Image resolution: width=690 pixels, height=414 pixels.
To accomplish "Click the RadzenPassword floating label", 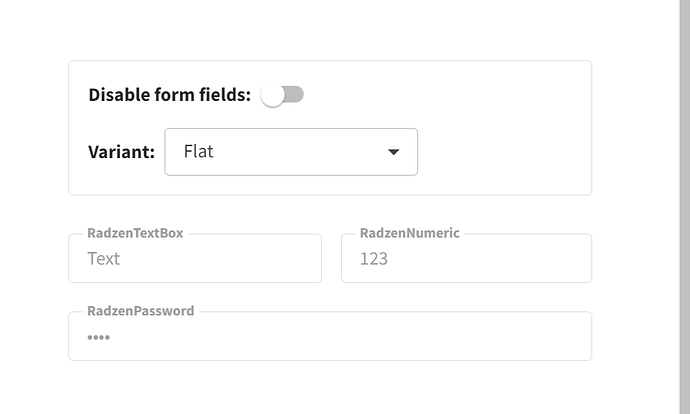I will pyautogui.click(x=140, y=311).
